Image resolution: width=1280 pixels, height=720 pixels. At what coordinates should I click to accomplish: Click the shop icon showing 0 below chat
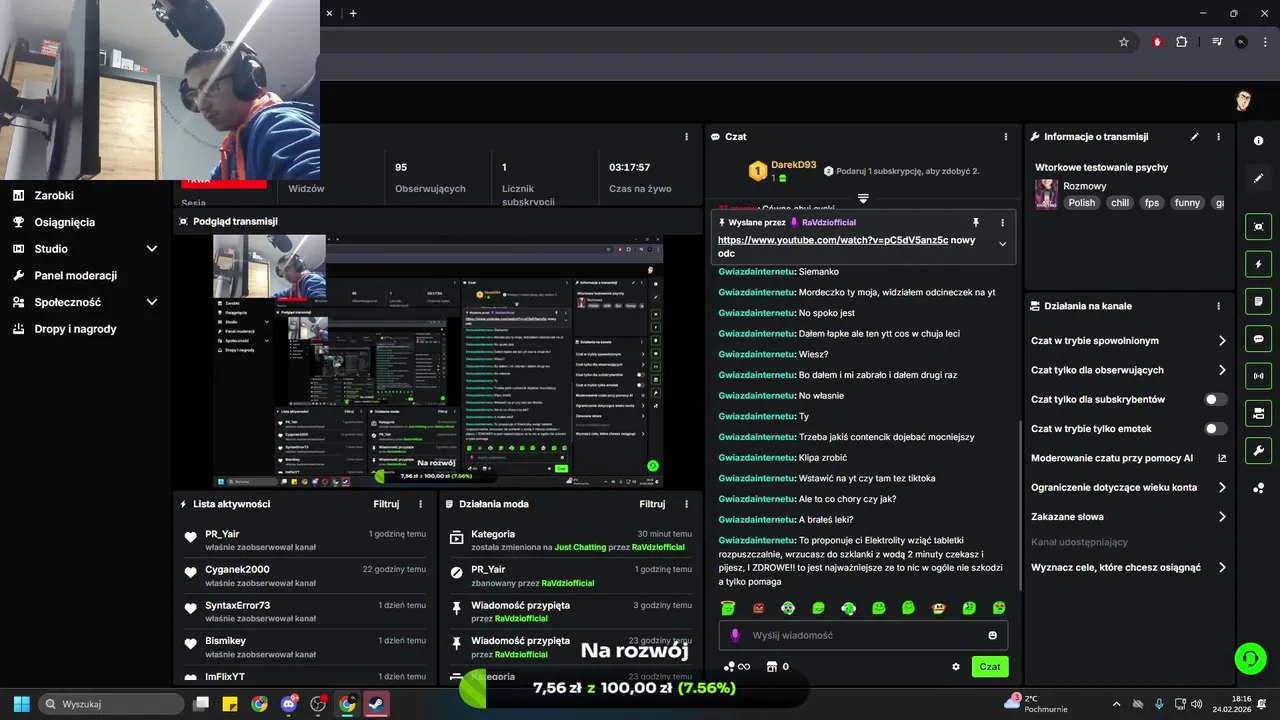(x=777, y=667)
